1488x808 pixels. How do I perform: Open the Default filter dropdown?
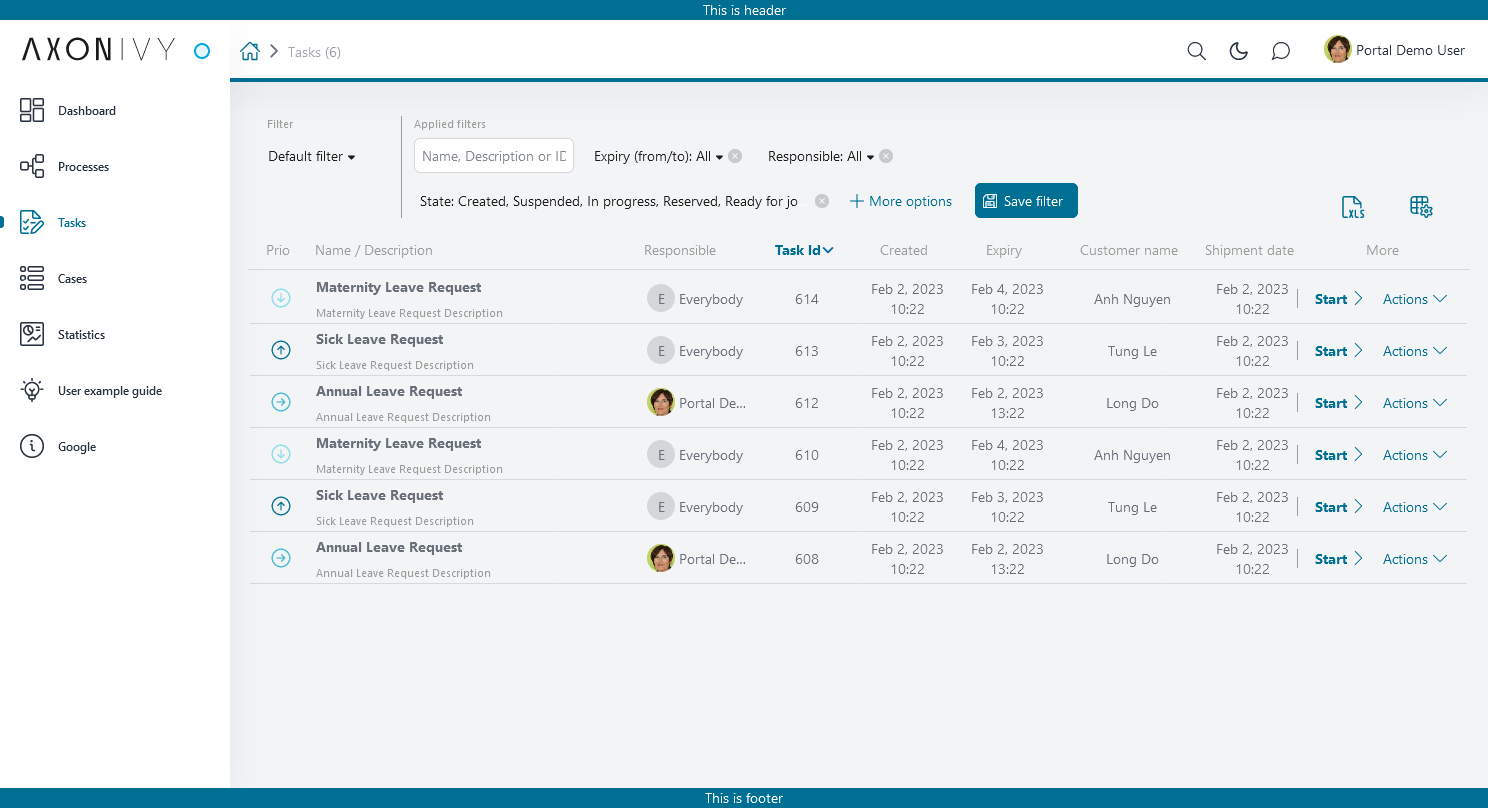pos(312,156)
